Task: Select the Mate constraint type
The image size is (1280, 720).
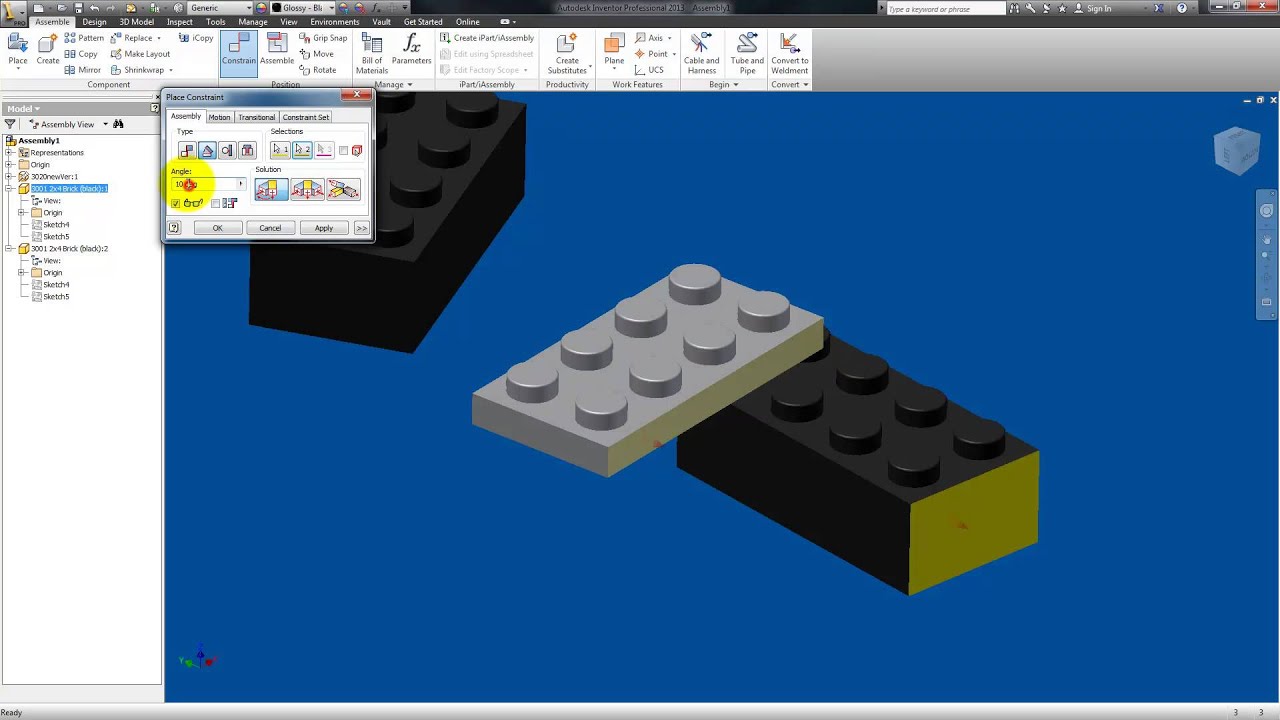Action: [187, 150]
